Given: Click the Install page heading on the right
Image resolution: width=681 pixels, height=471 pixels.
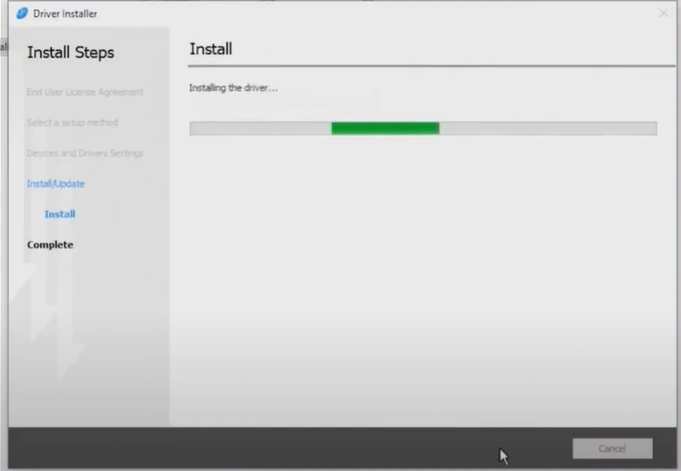Looking at the screenshot, I should pyautogui.click(x=211, y=49).
